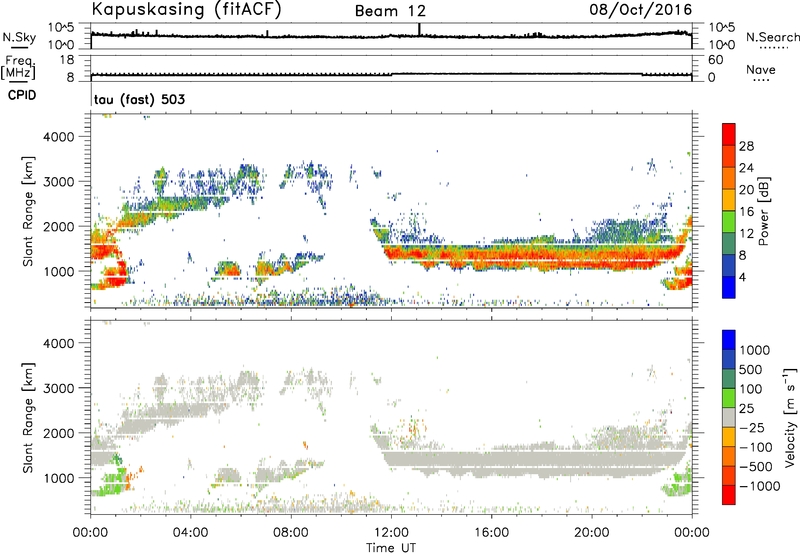Click the 04:00 time axis tick label
This screenshot has height=554, width=800.
point(190,533)
